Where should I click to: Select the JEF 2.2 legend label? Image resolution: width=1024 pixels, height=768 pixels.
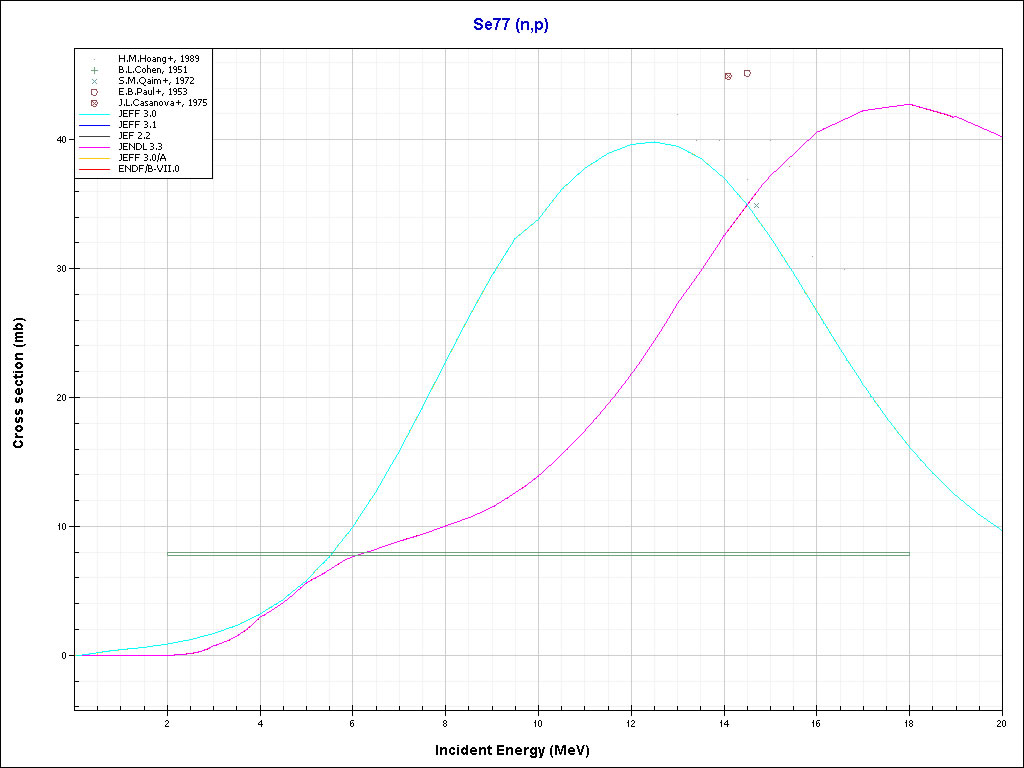pos(135,136)
